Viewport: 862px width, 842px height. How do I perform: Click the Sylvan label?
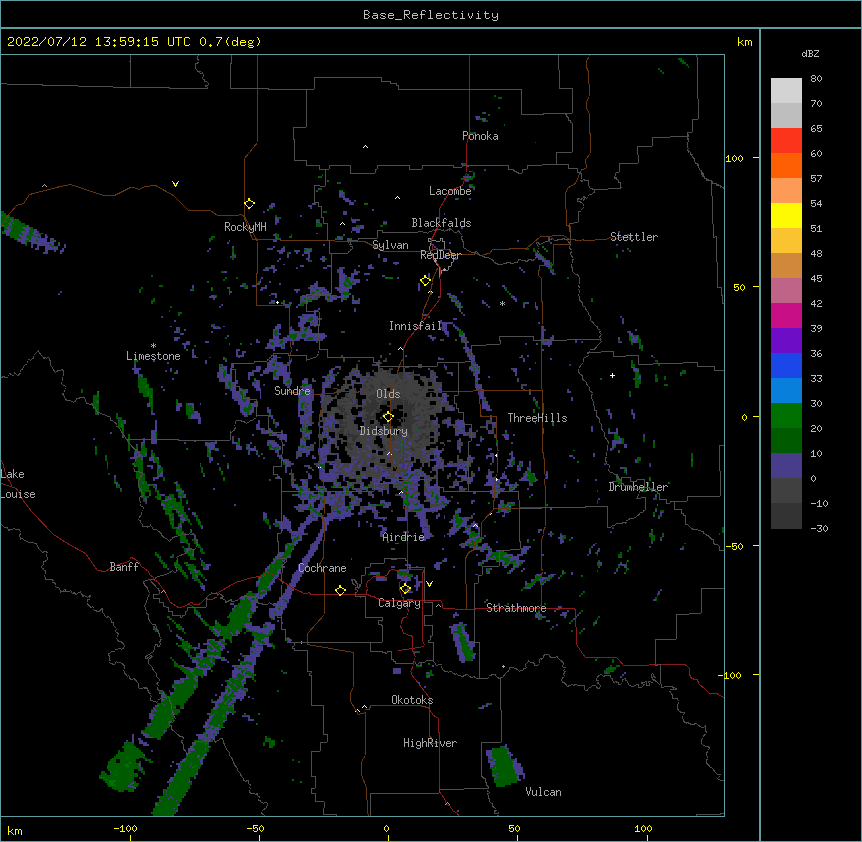tap(390, 245)
